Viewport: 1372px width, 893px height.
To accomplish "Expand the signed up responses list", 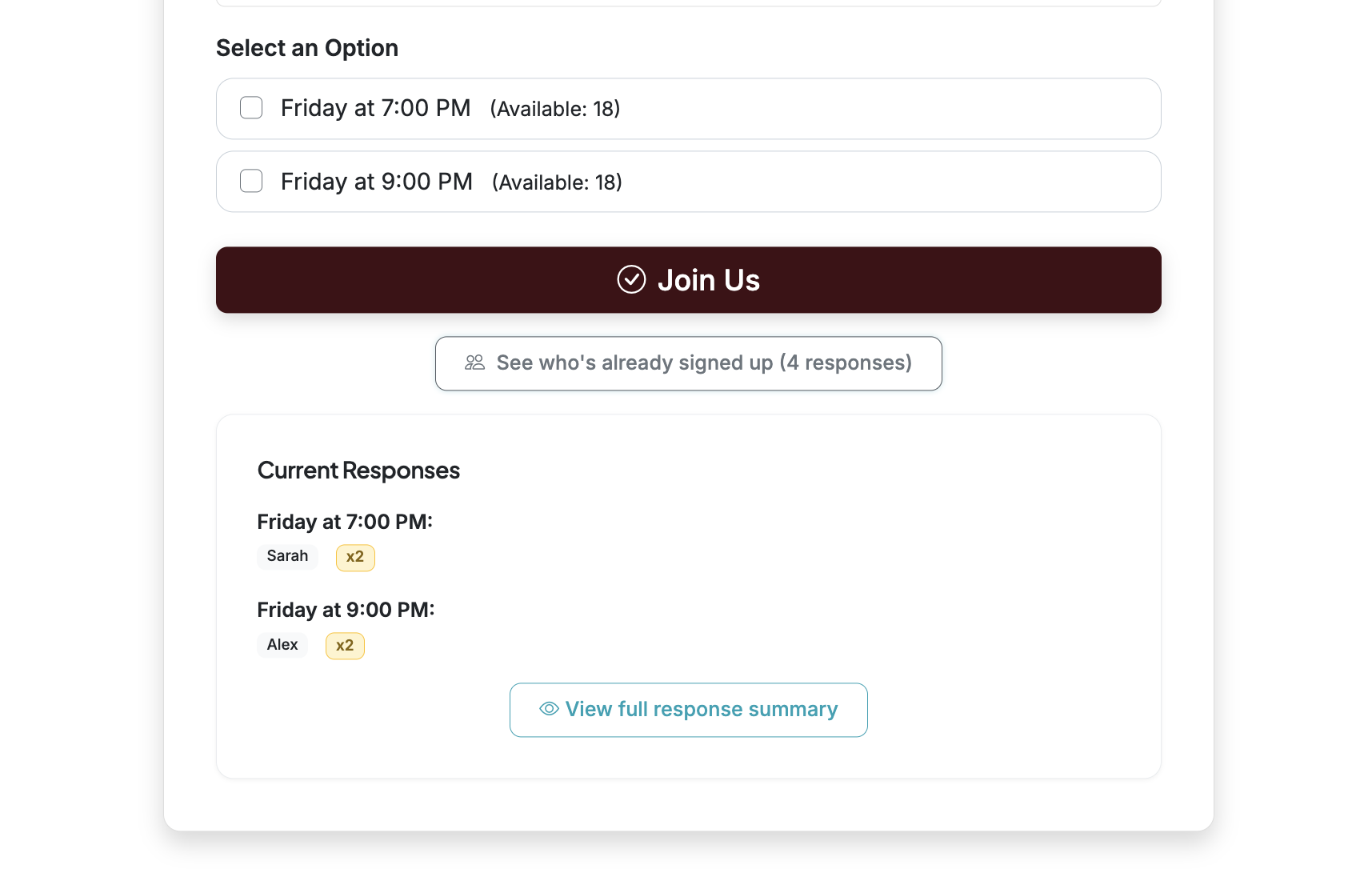I will [688, 362].
